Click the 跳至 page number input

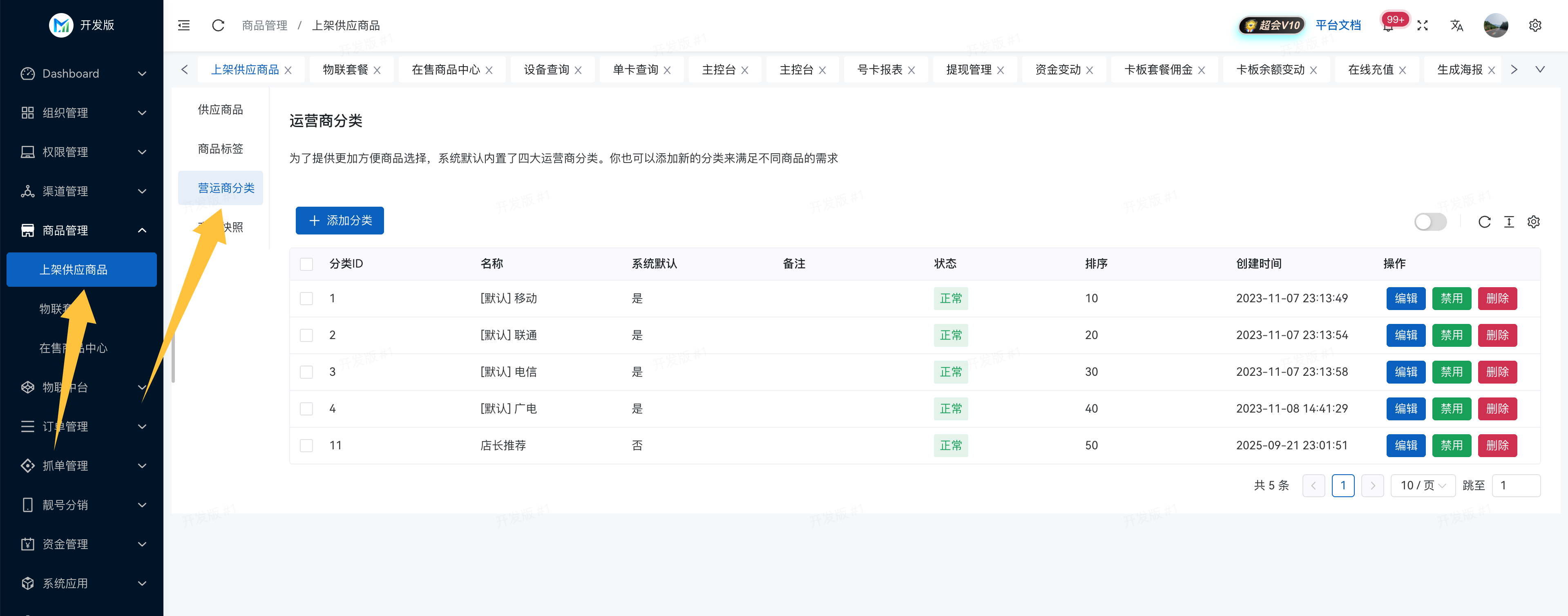coord(1516,485)
